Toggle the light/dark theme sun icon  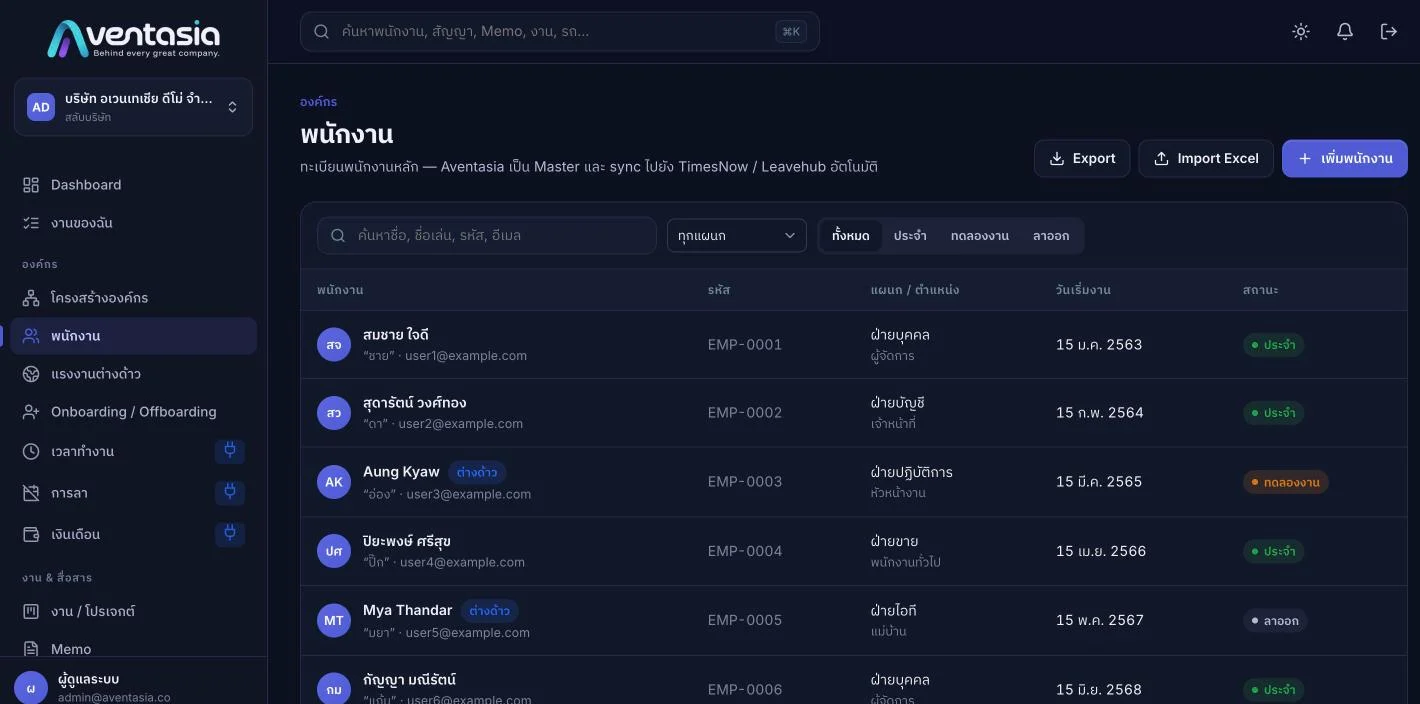click(x=1301, y=32)
